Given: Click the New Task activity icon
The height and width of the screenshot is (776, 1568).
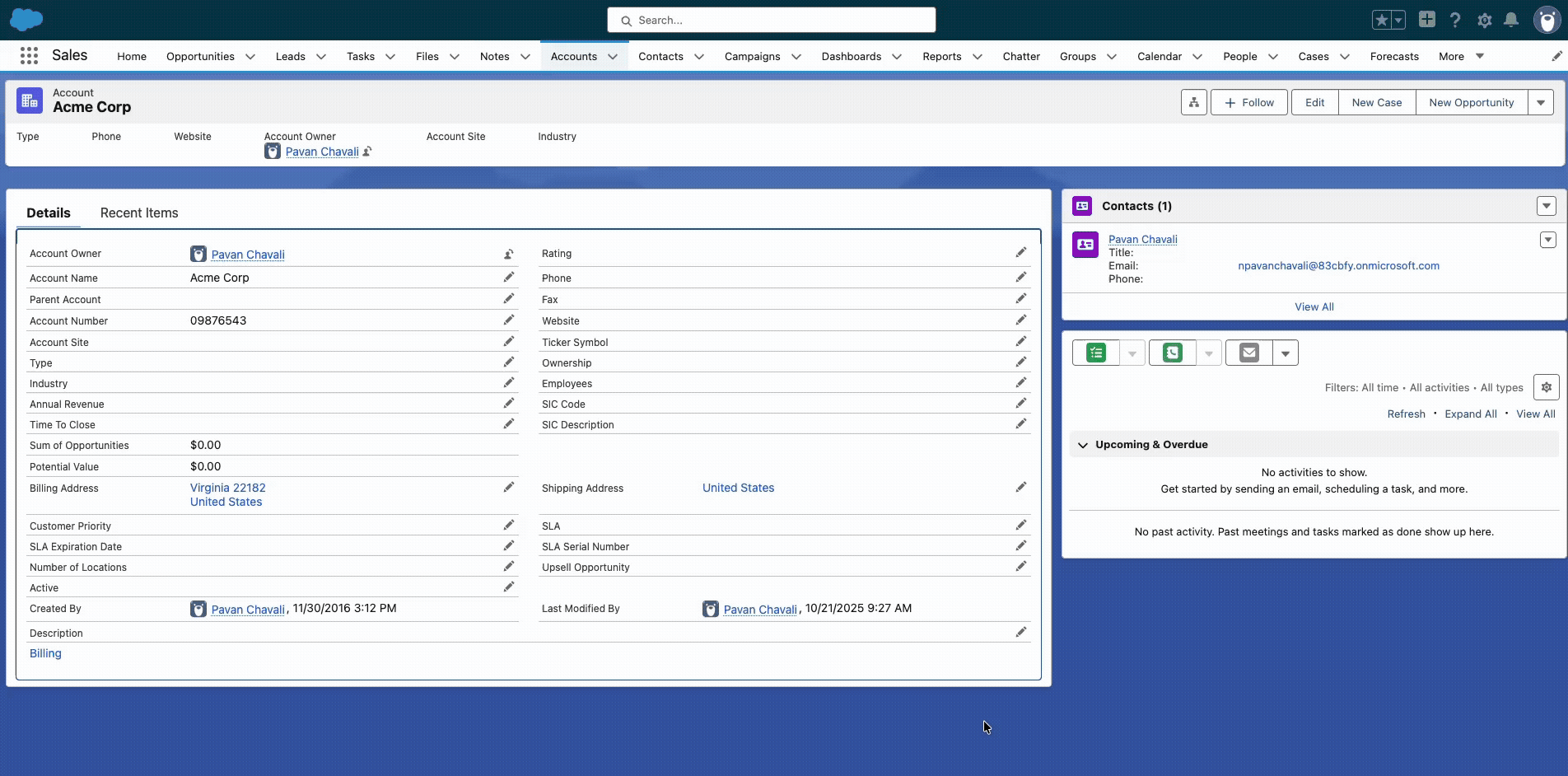Looking at the screenshot, I should [x=1095, y=353].
